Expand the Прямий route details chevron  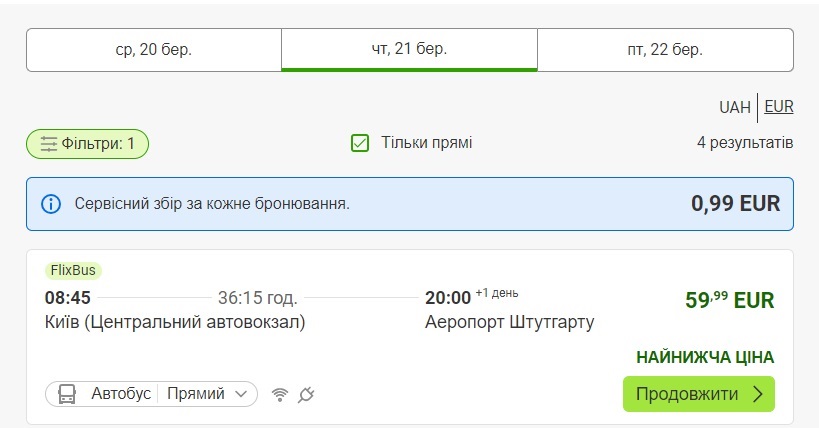tap(240, 394)
